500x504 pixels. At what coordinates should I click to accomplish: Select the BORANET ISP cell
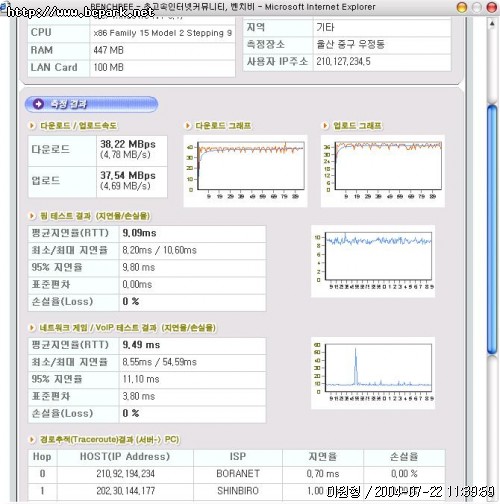tap(238, 474)
